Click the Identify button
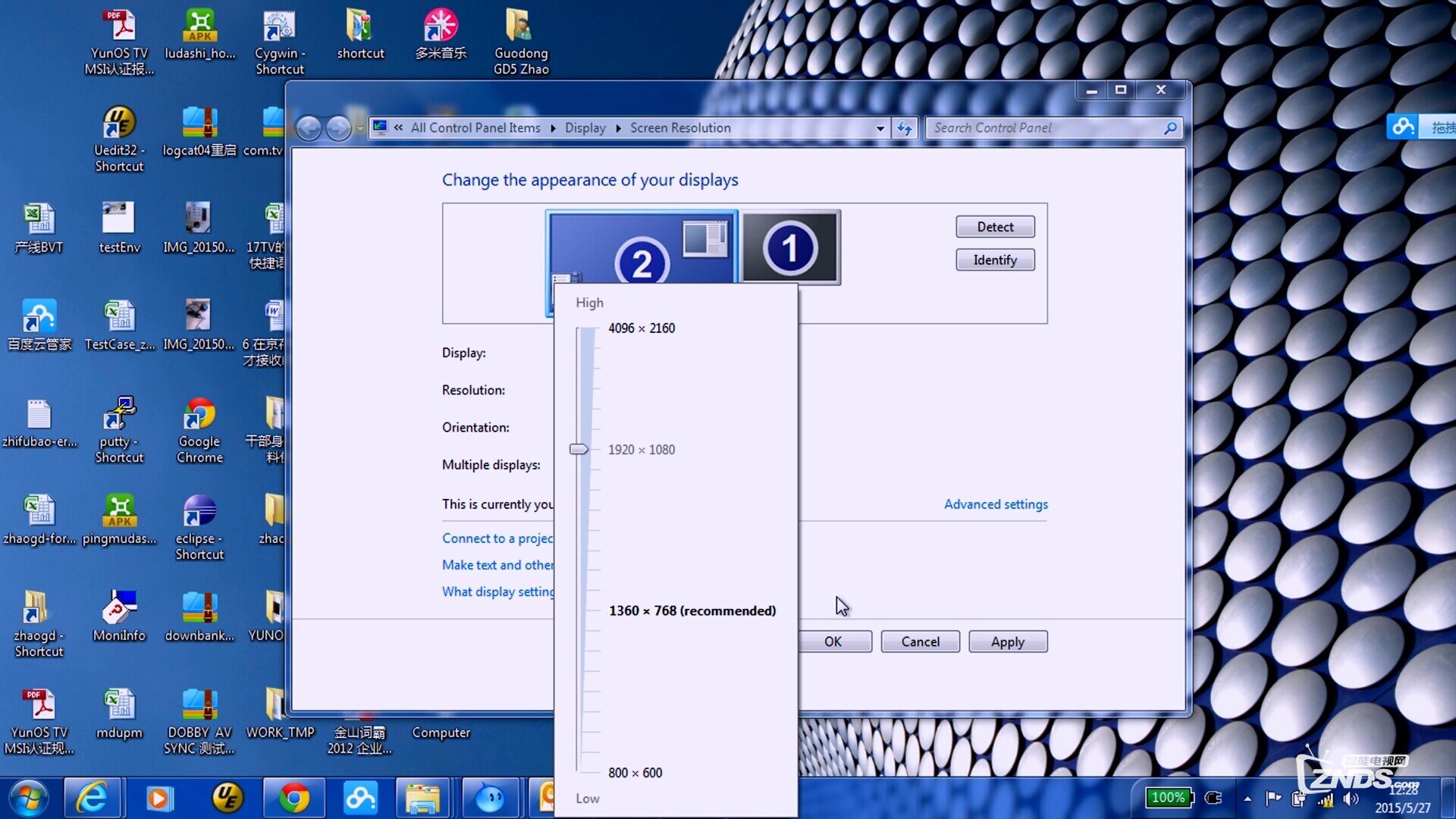 point(995,260)
